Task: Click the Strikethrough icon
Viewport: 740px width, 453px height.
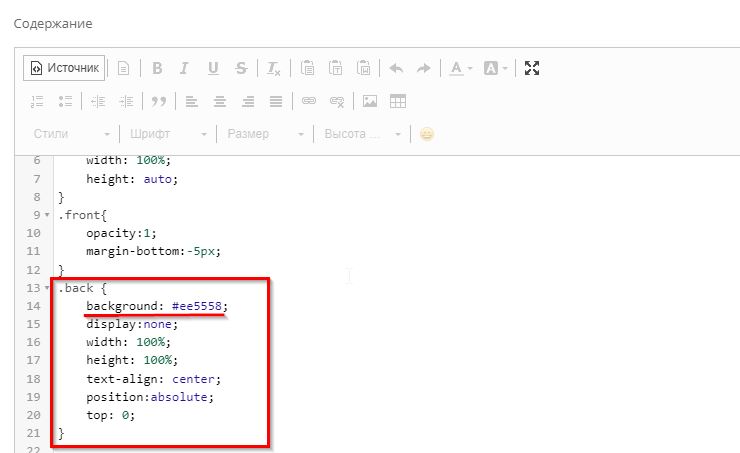Action: coord(241,68)
